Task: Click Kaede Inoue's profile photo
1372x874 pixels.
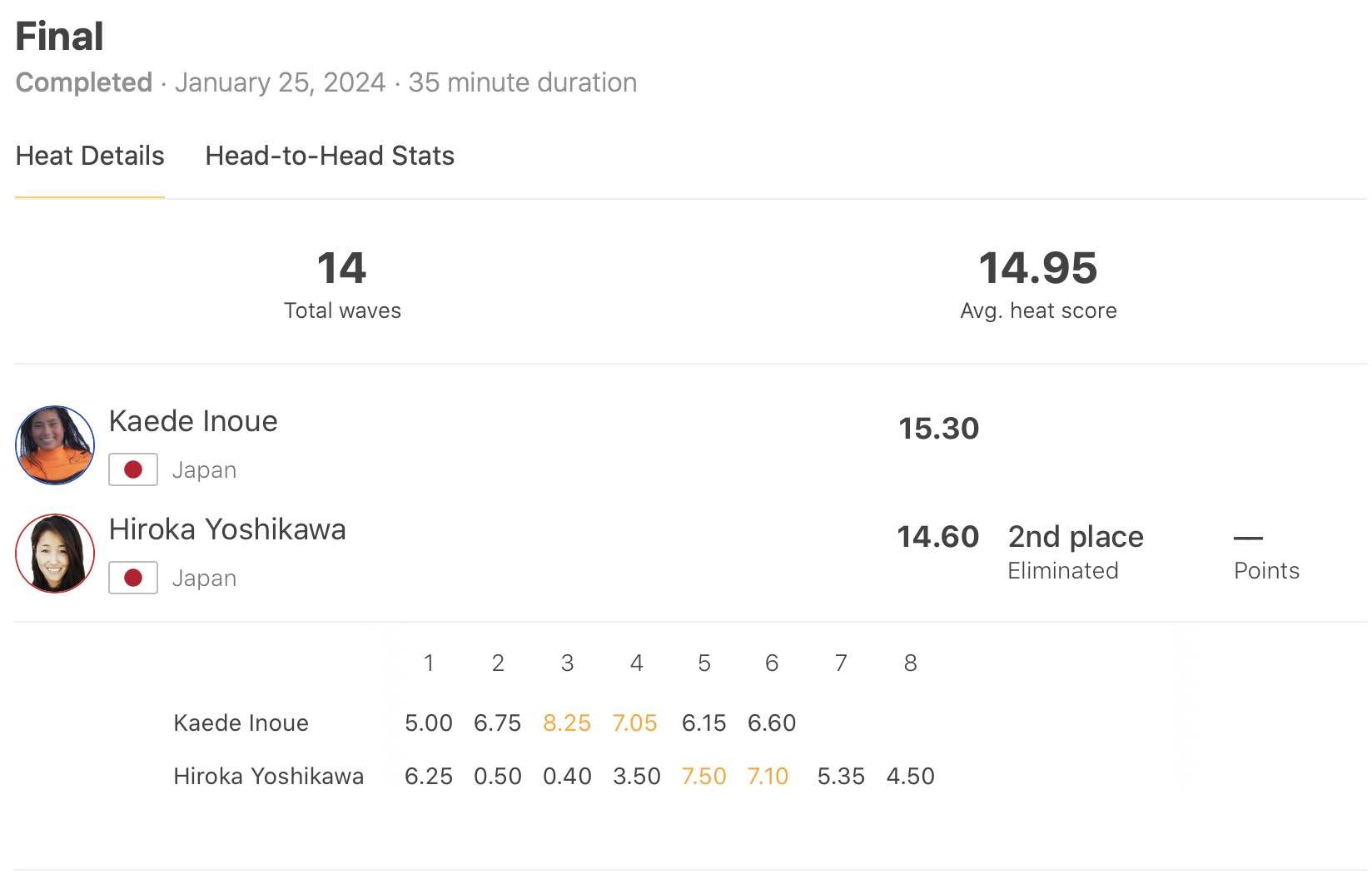Action: [x=55, y=445]
